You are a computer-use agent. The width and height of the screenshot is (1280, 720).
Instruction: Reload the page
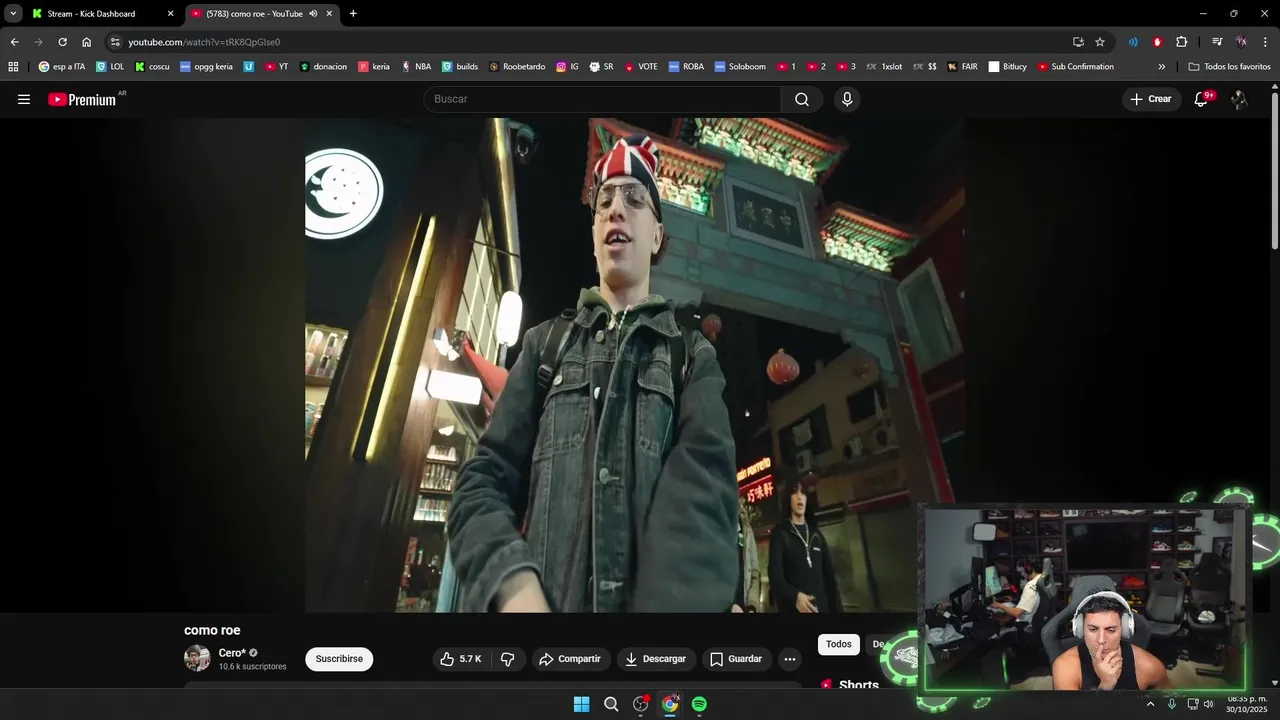62,42
